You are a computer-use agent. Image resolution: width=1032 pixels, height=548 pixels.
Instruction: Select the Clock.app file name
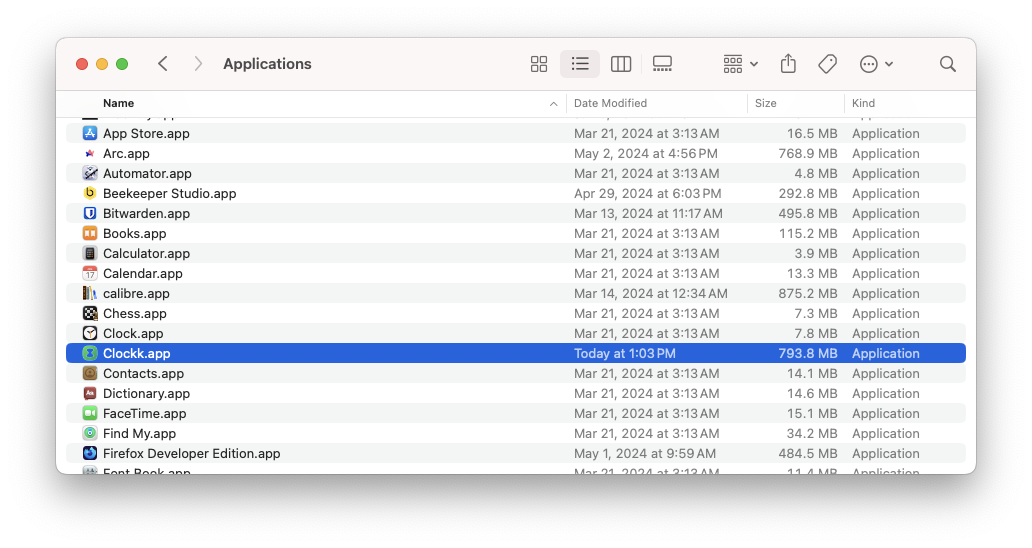pyautogui.click(x=133, y=334)
